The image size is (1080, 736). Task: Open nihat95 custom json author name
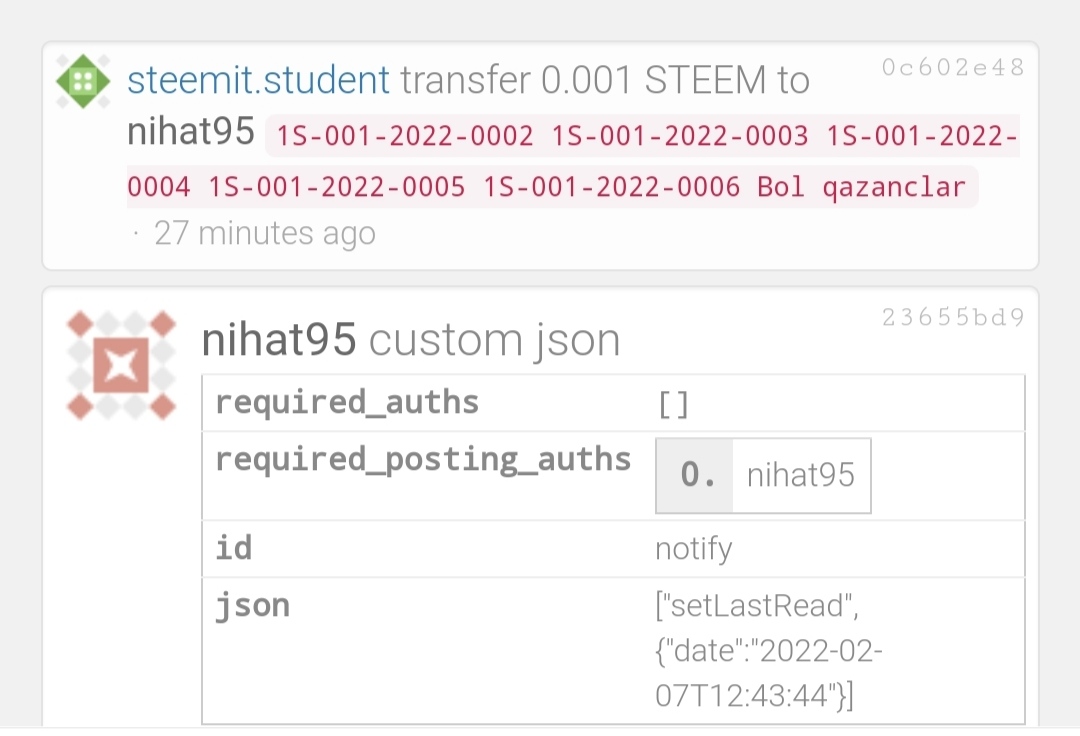278,339
